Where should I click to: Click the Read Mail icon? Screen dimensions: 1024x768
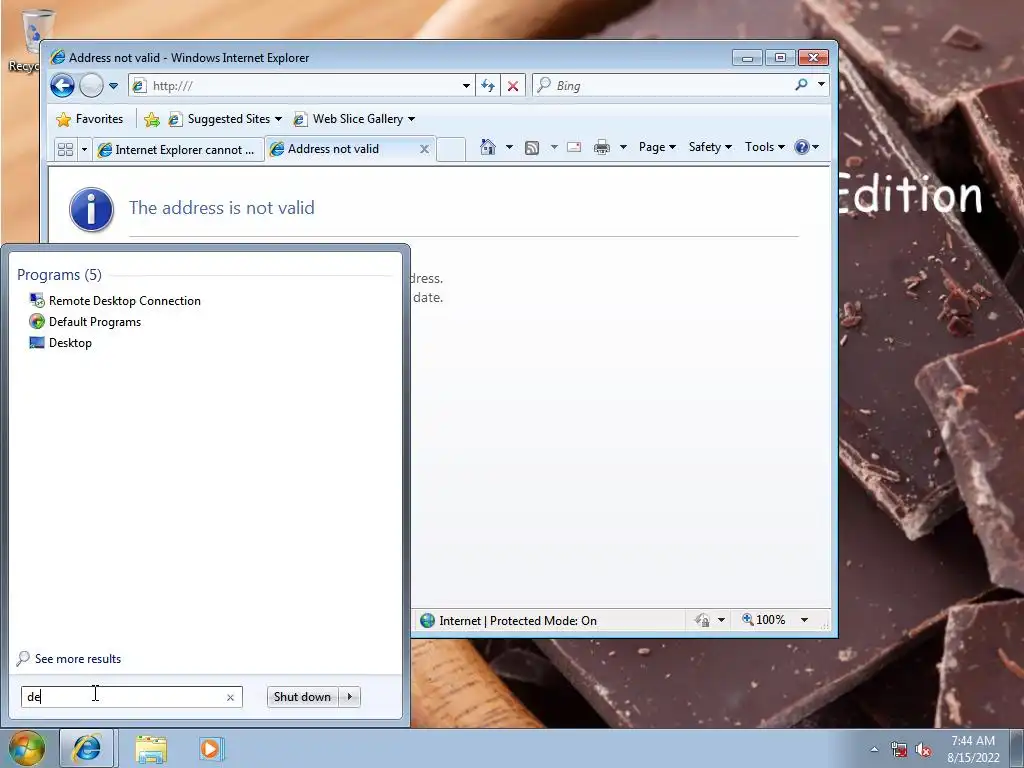pos(574,147)
